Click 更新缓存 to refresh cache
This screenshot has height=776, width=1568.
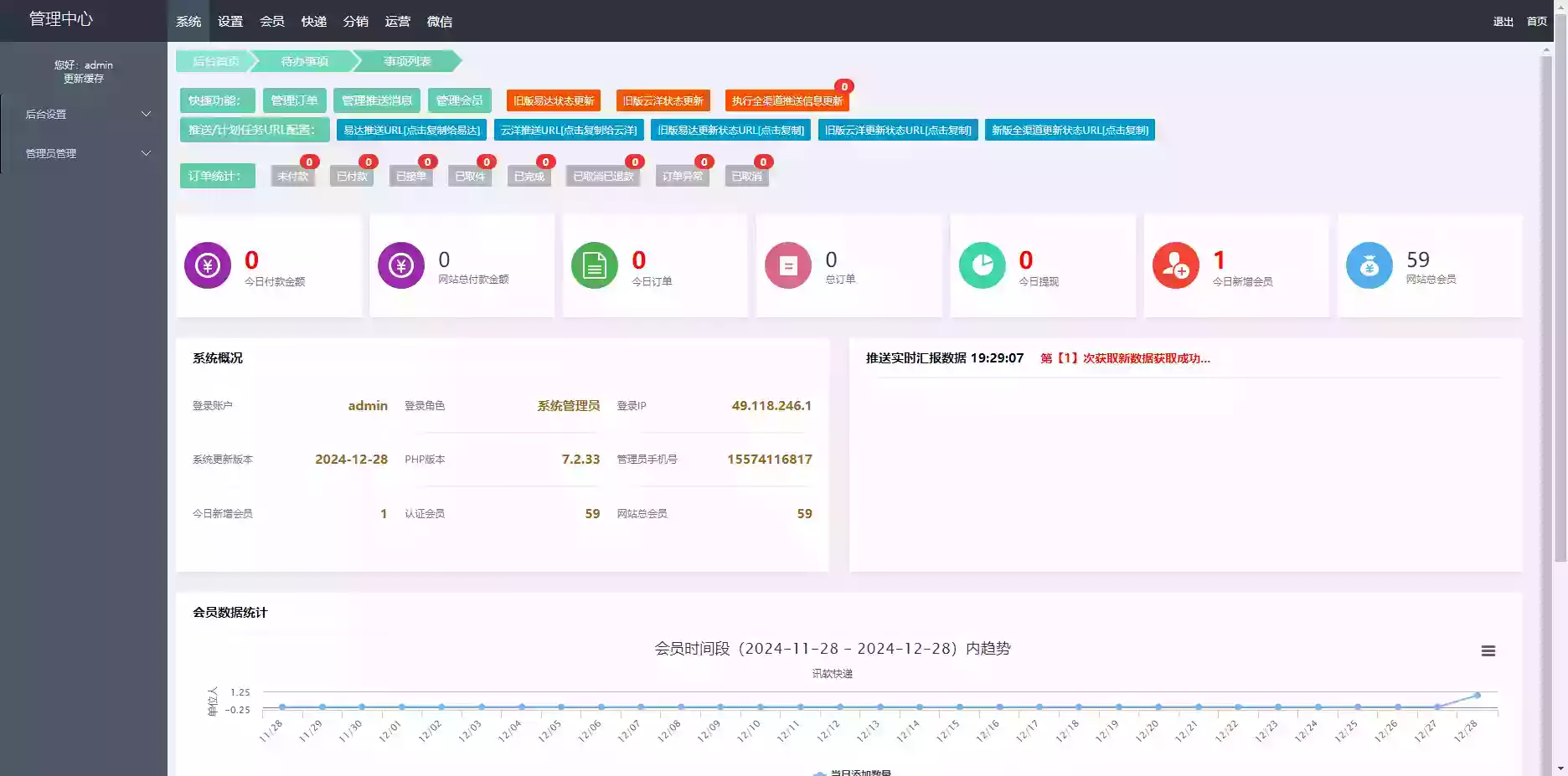pos(84,78)
